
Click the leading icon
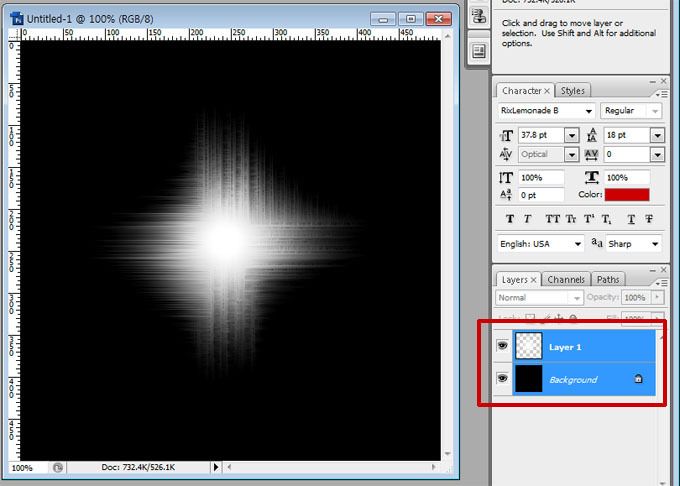(592, 135)
